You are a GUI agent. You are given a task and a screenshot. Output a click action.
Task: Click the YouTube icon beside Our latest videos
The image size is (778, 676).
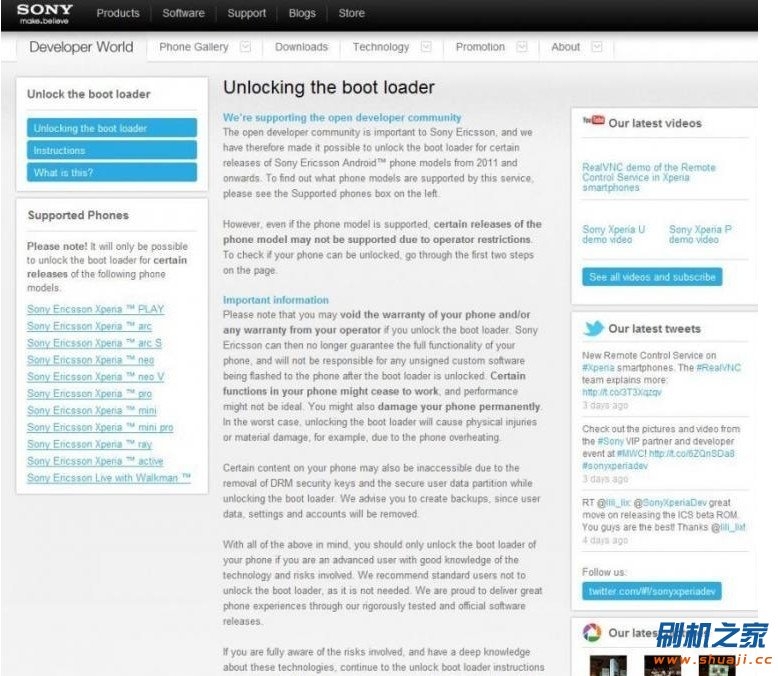pos(593,120)
